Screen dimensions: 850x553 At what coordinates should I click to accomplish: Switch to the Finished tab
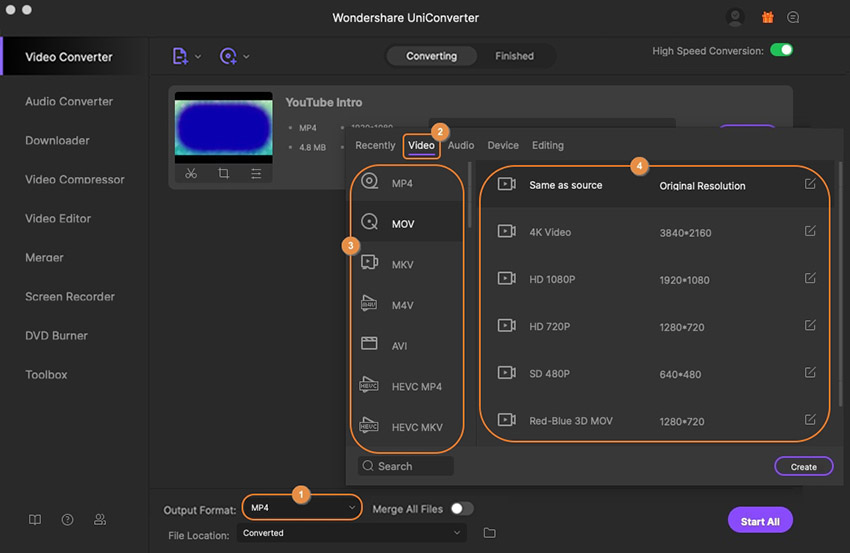click(x=514, y=56)
